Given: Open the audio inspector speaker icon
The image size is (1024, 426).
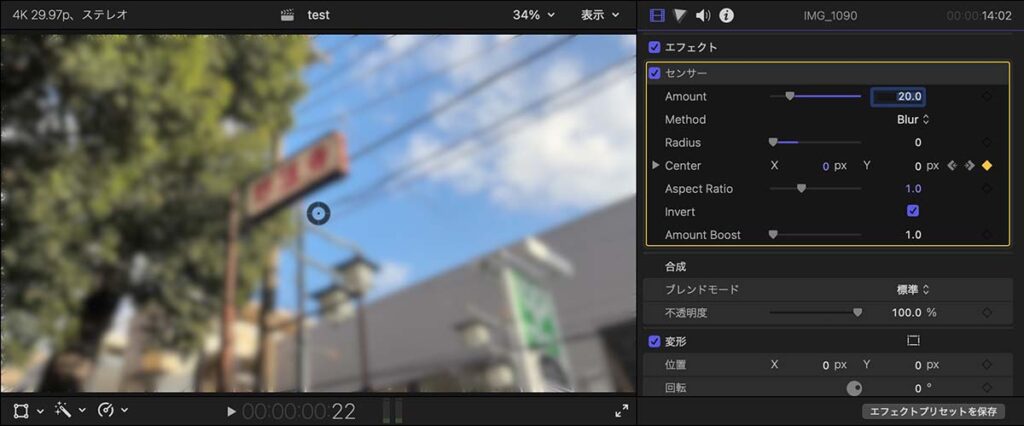Looking at the screenshot, I should click(x=703, y=15).
